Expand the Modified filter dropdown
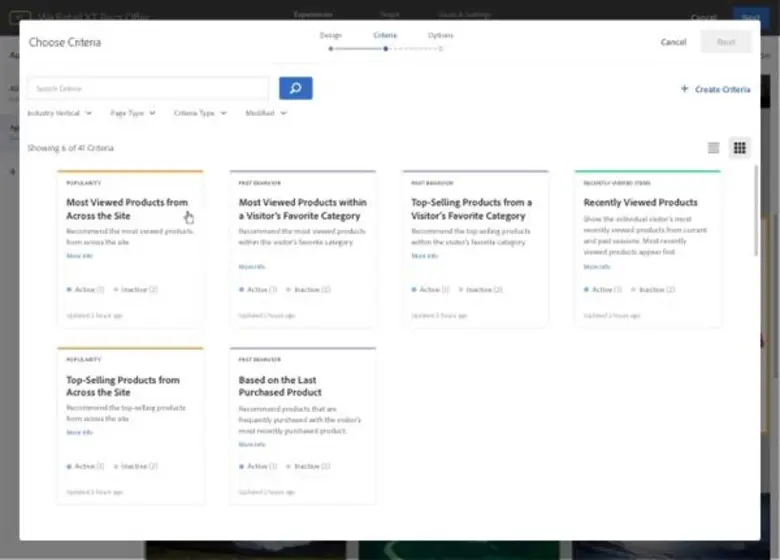Viewport: 780px width, 560px height. pyautogui.click(x=266, y=113)
